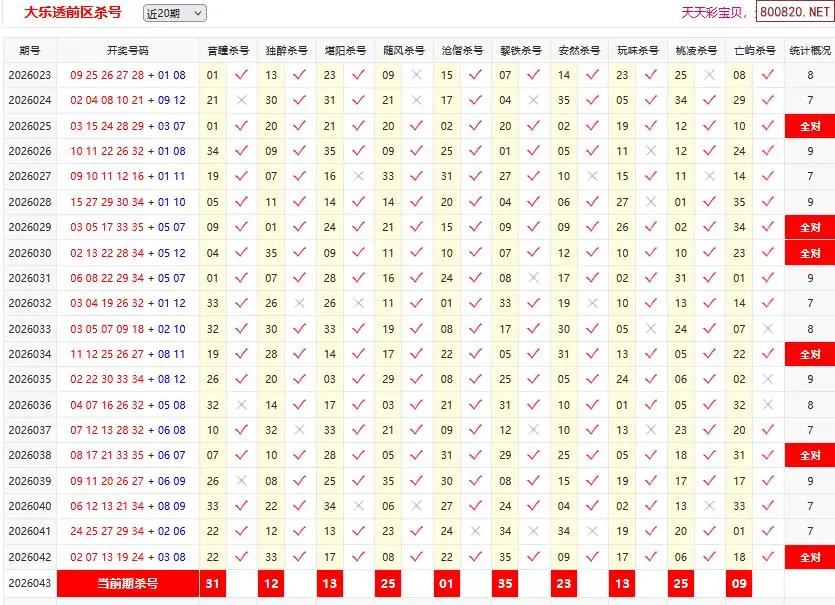Click the period number 2026043 cell
This screenshot has width=835, height=605.
click(x=29, y=583)
